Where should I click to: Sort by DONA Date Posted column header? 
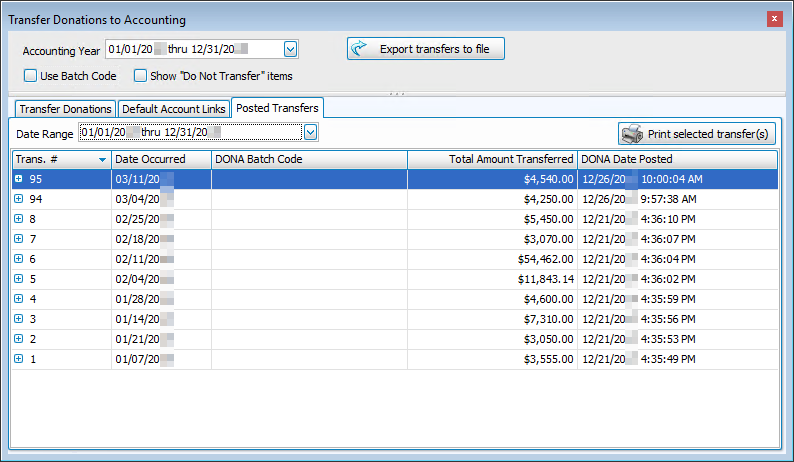coord(676,159)
